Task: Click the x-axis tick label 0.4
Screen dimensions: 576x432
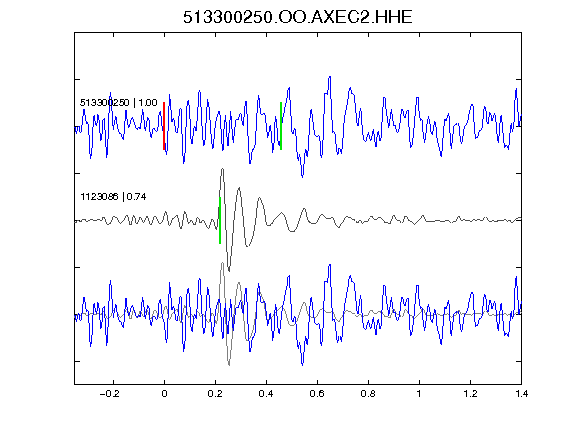Action: click(266, 394)
